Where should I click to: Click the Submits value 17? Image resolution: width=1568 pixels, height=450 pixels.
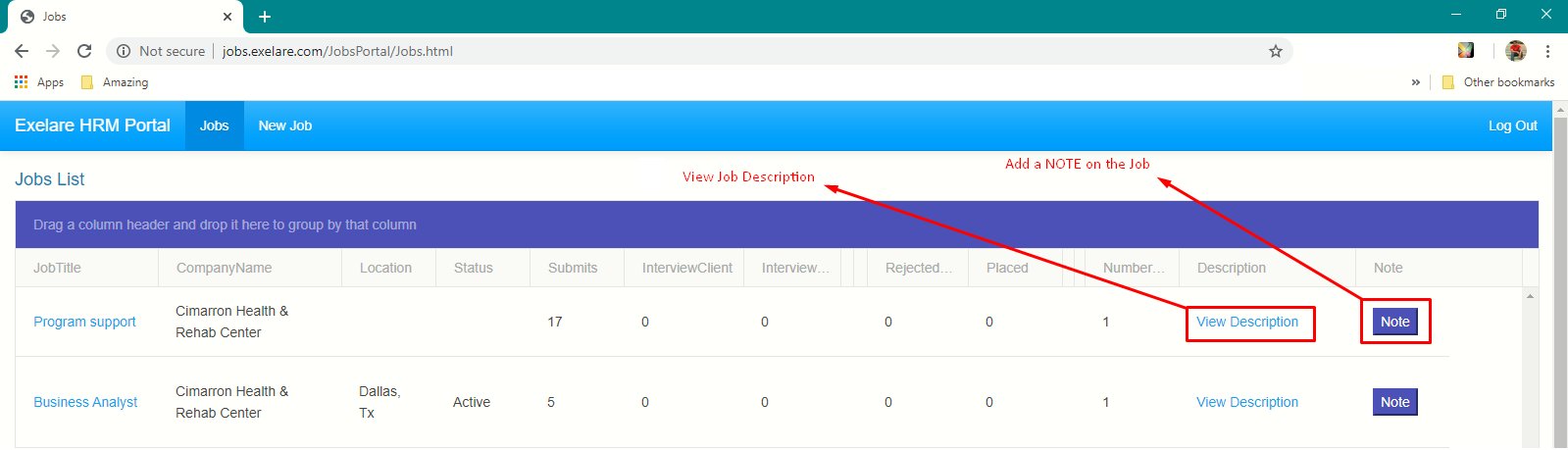coord(555,322)
